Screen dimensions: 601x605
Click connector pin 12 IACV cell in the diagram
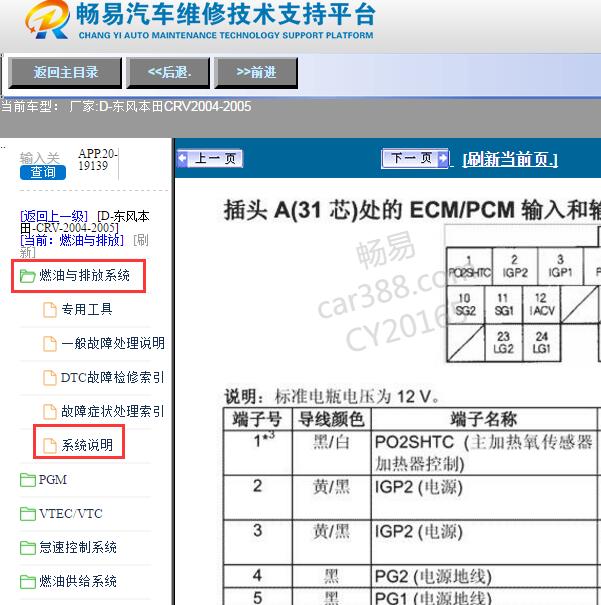[542, 304]
